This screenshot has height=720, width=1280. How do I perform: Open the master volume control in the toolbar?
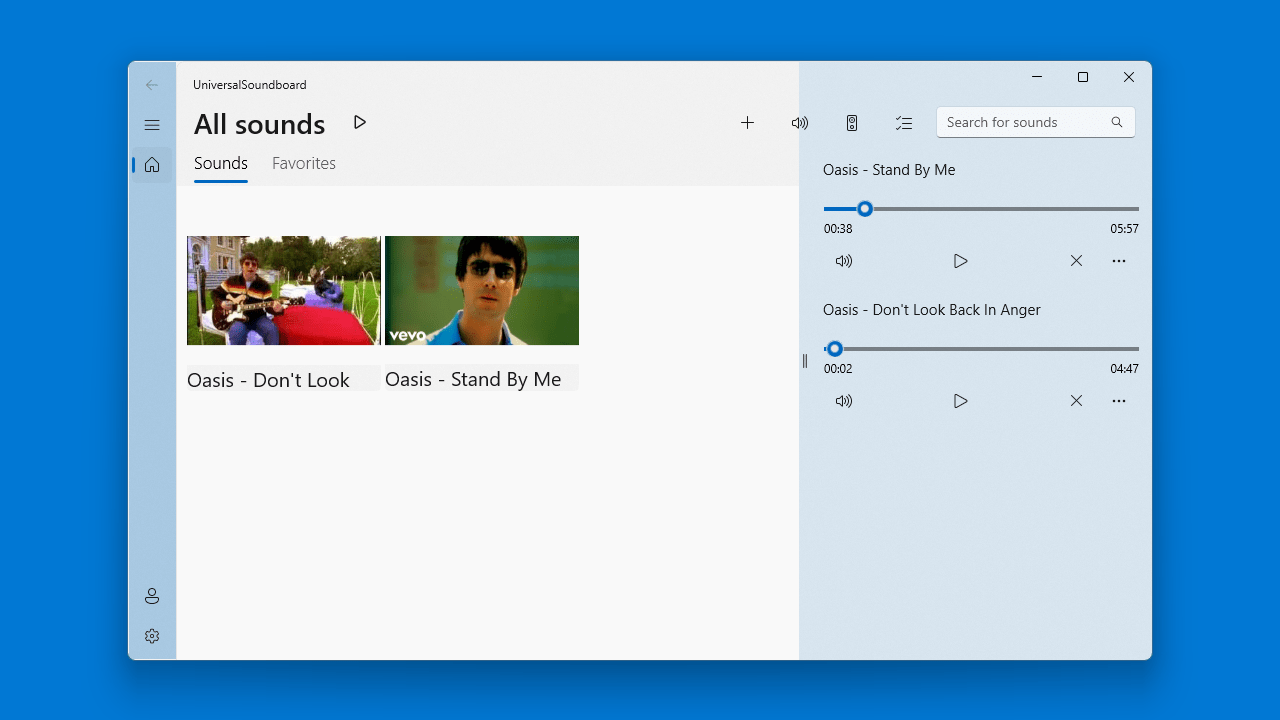coord(800,122)
